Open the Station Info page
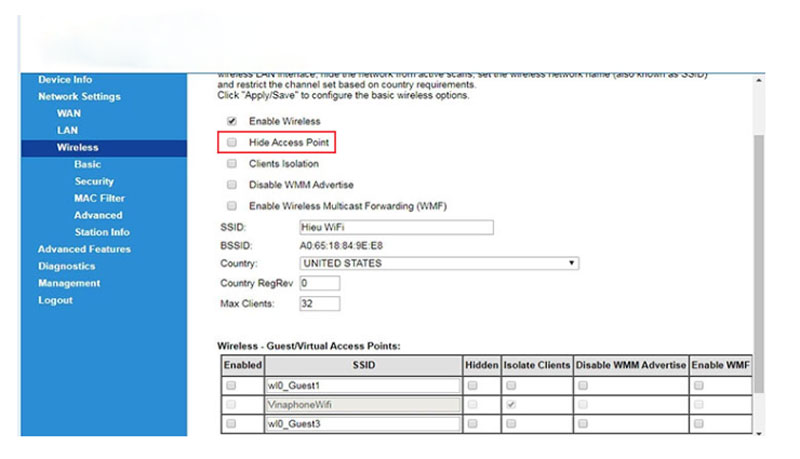The height and width of the screenshot is (459, 800). pyautogui.click(x=102, y=232)
